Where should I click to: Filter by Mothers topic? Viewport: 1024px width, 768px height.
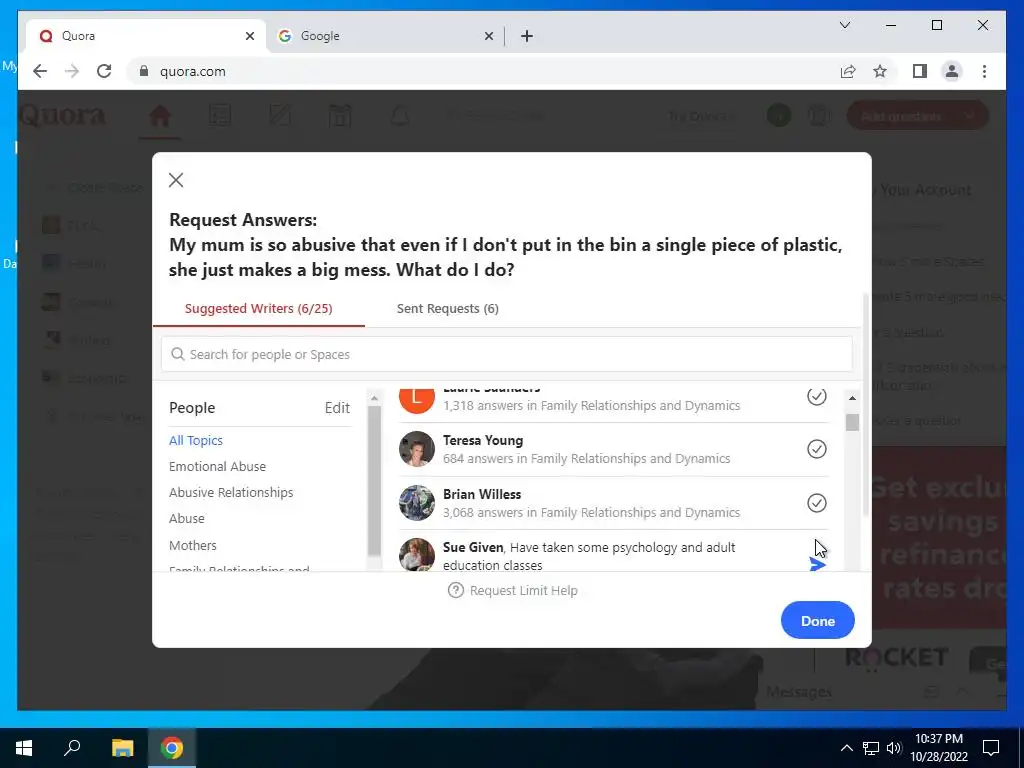(x=193, y=545)
